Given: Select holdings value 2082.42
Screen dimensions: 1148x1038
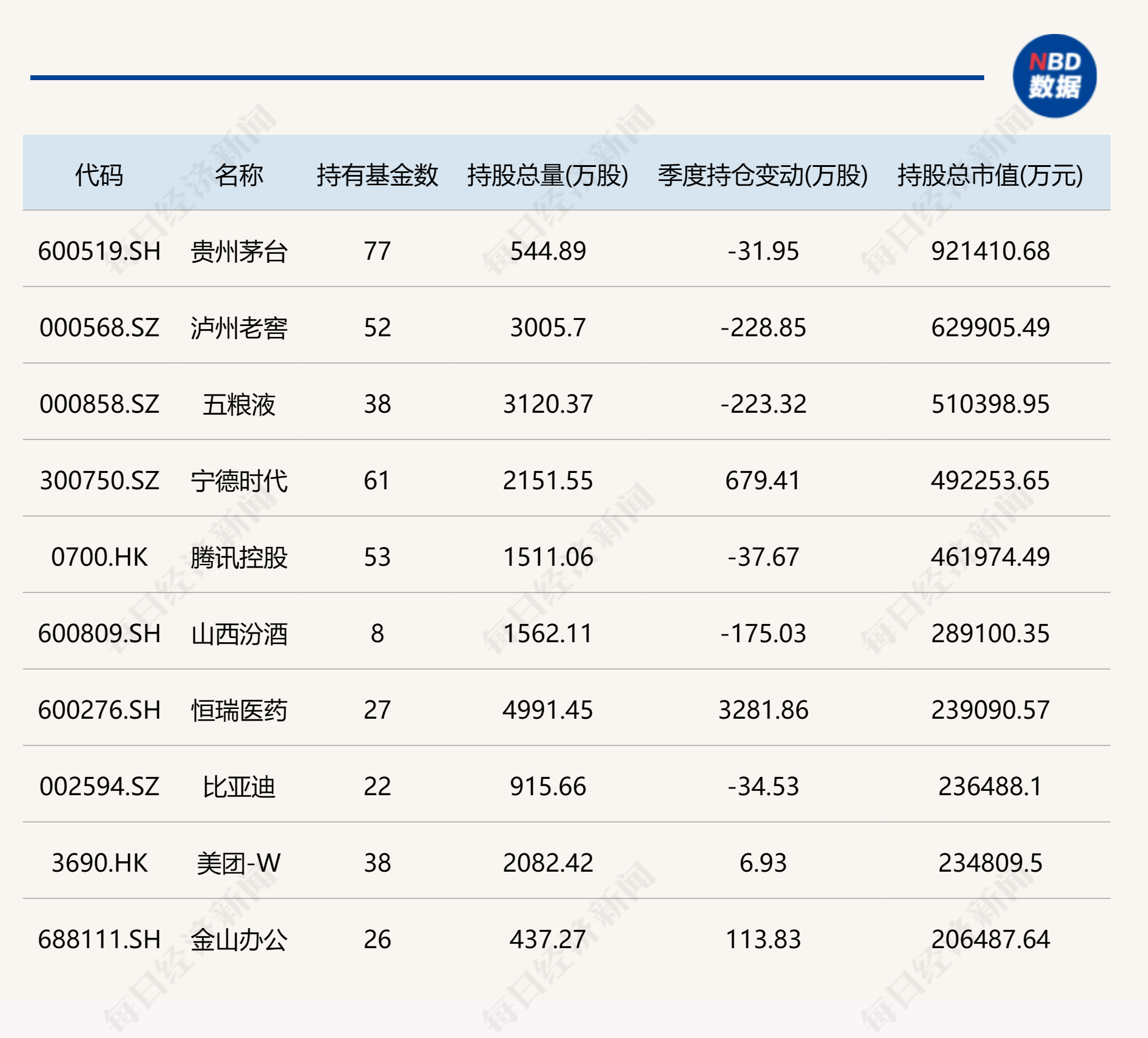Looking at the screenshot, I should (547, 863).
